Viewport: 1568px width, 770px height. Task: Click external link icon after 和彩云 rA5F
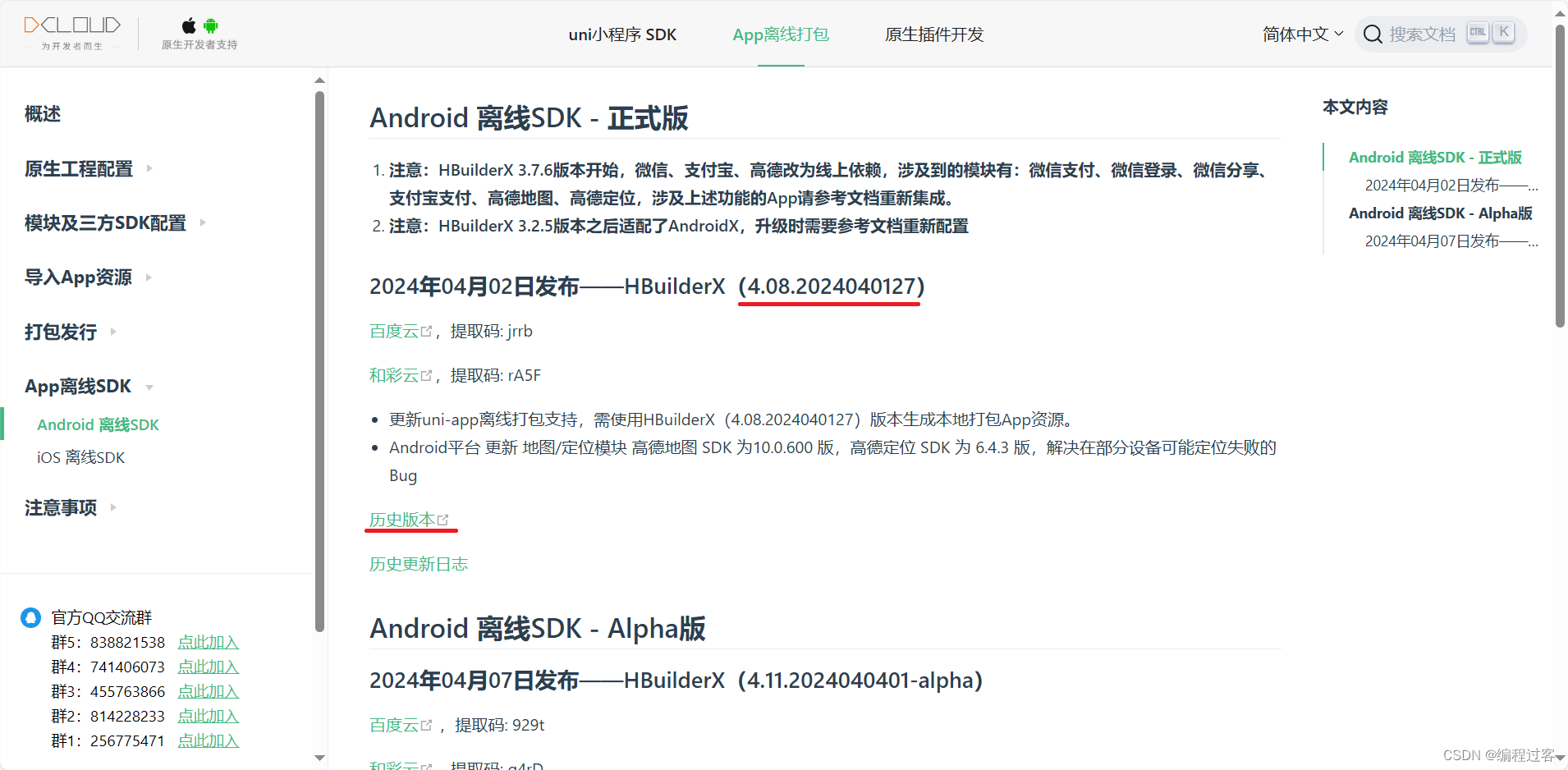426,376
